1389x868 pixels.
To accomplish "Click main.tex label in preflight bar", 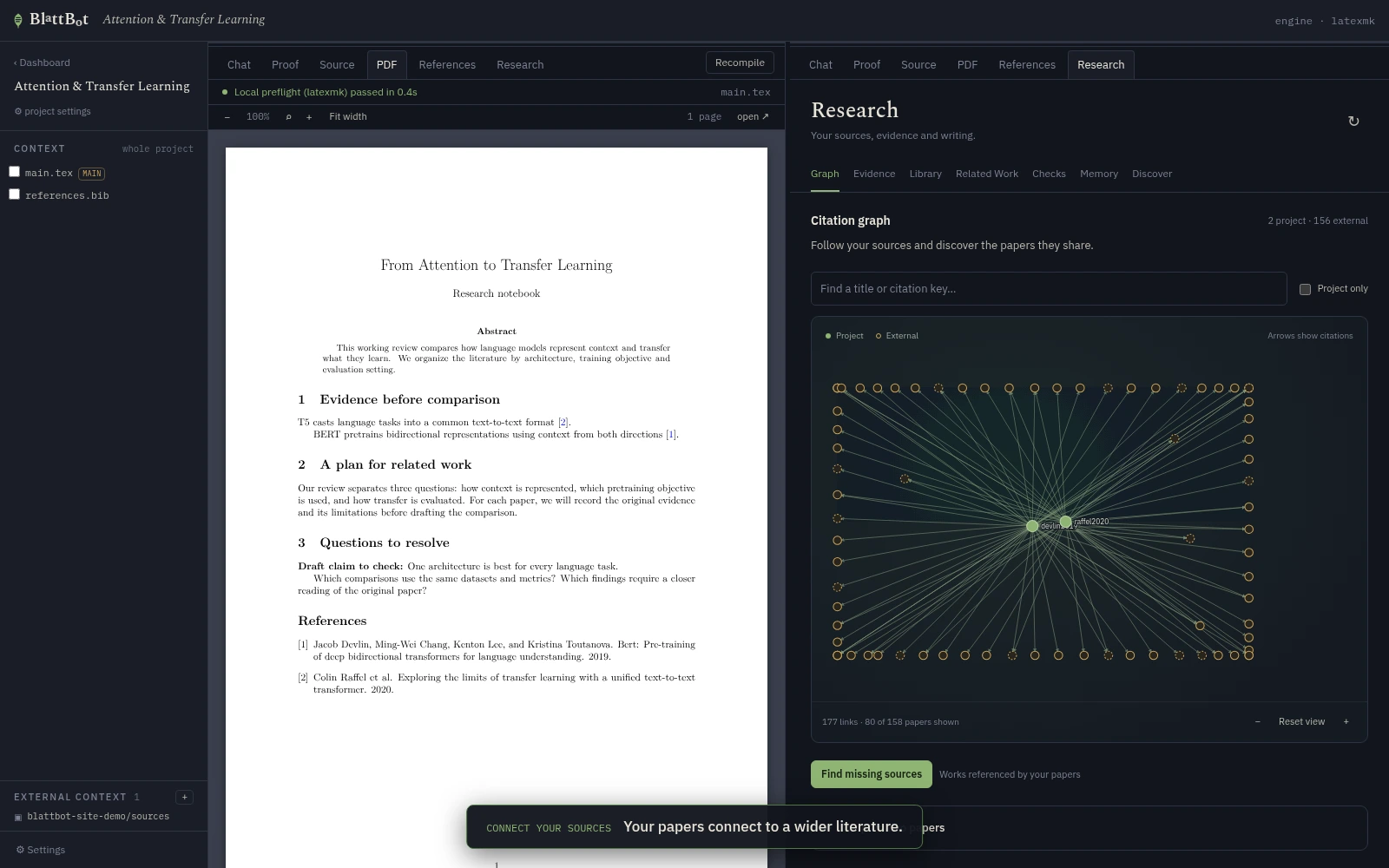I will click(x=746, y=92).
